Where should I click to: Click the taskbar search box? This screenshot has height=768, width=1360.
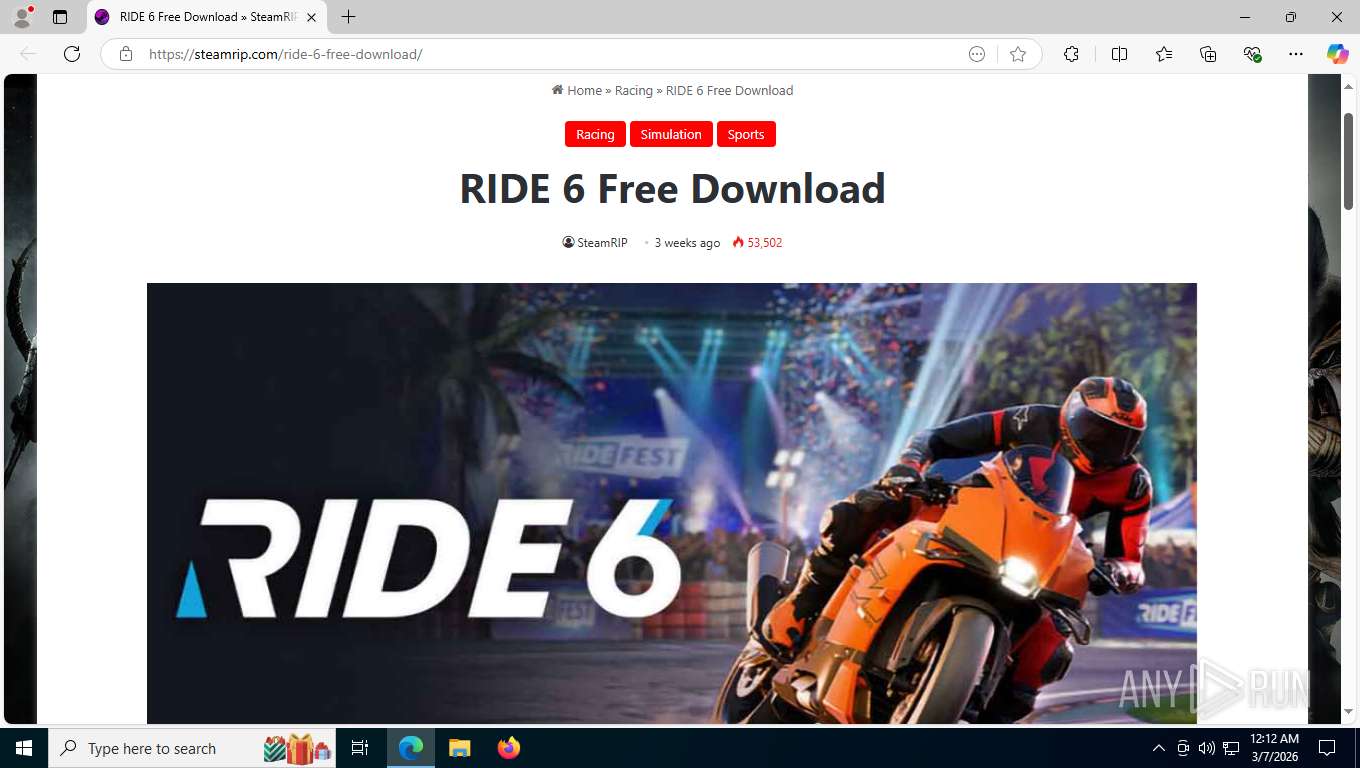(193, 748)
